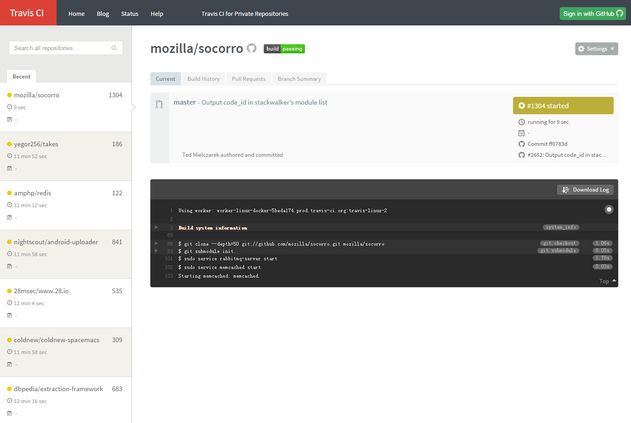631x423 pixels.
Task: Jump to top of log via Top link
Action: [x=605, y=281]
